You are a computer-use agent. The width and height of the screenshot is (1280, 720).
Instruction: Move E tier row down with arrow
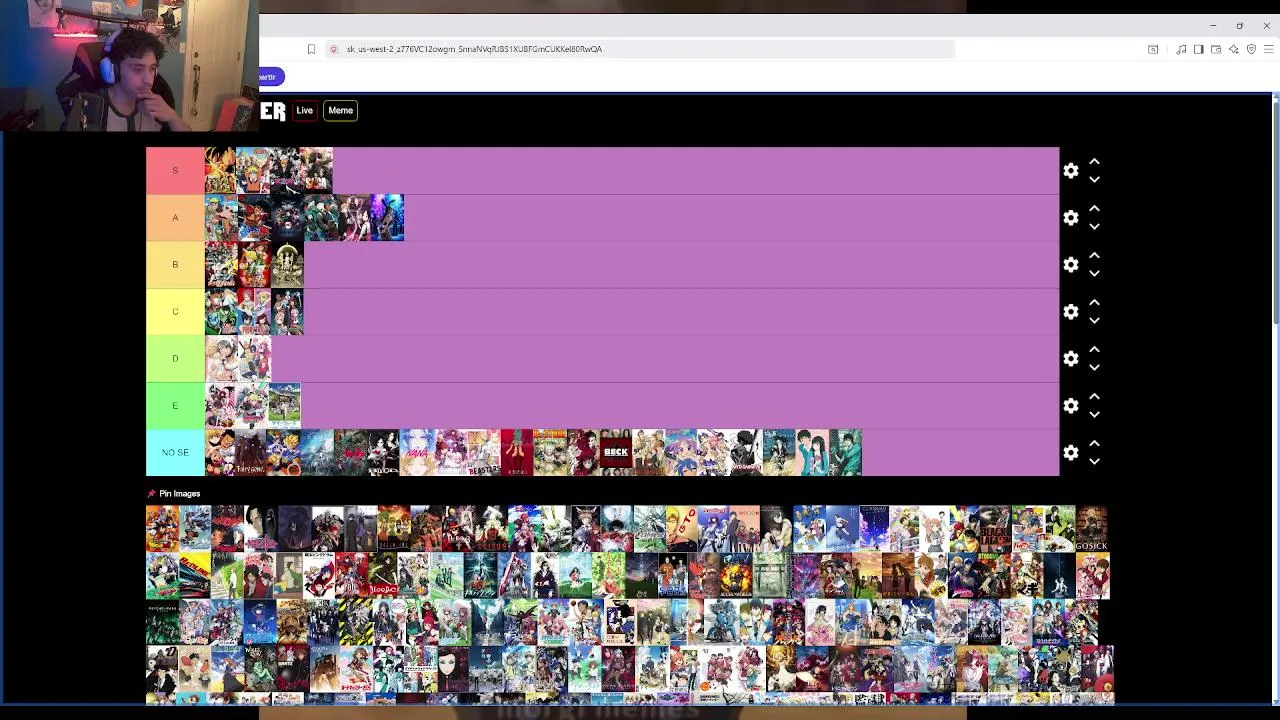[1094, 415]
